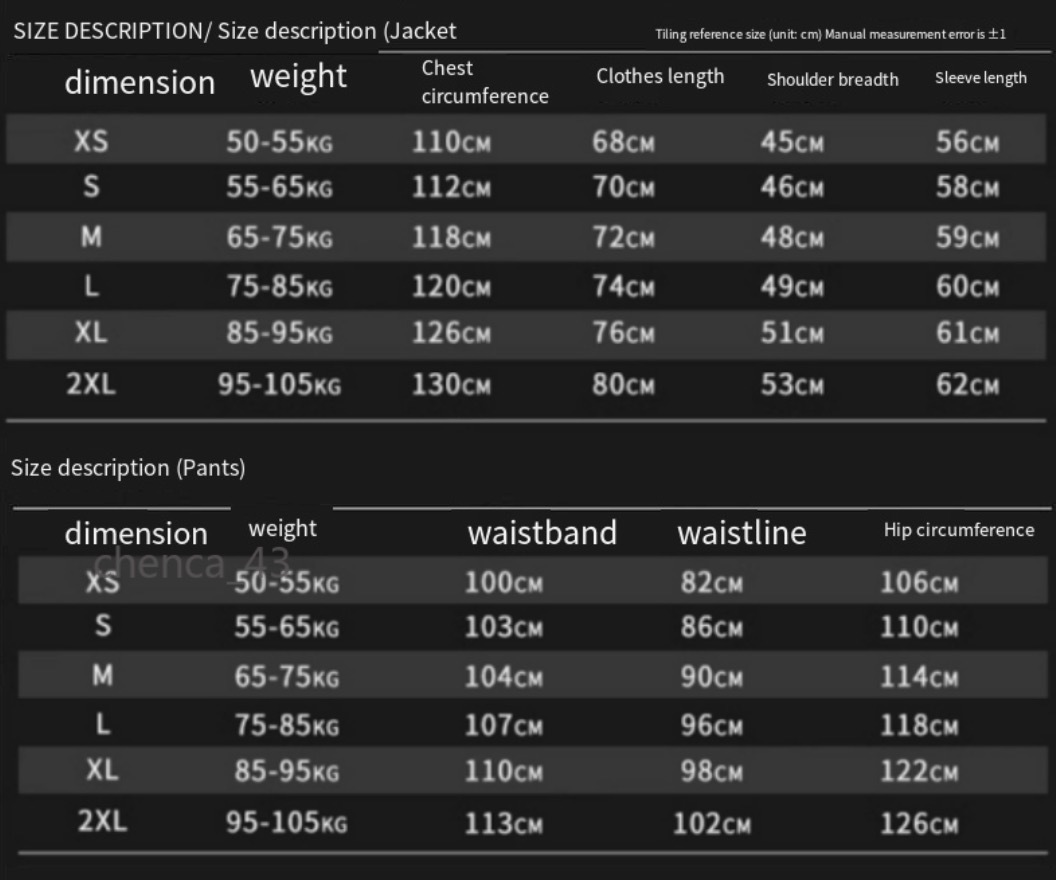Click the "waistline" column header
Viewport: 1056px width, 880px height.
pyautogui.click(x=741, y=533)
